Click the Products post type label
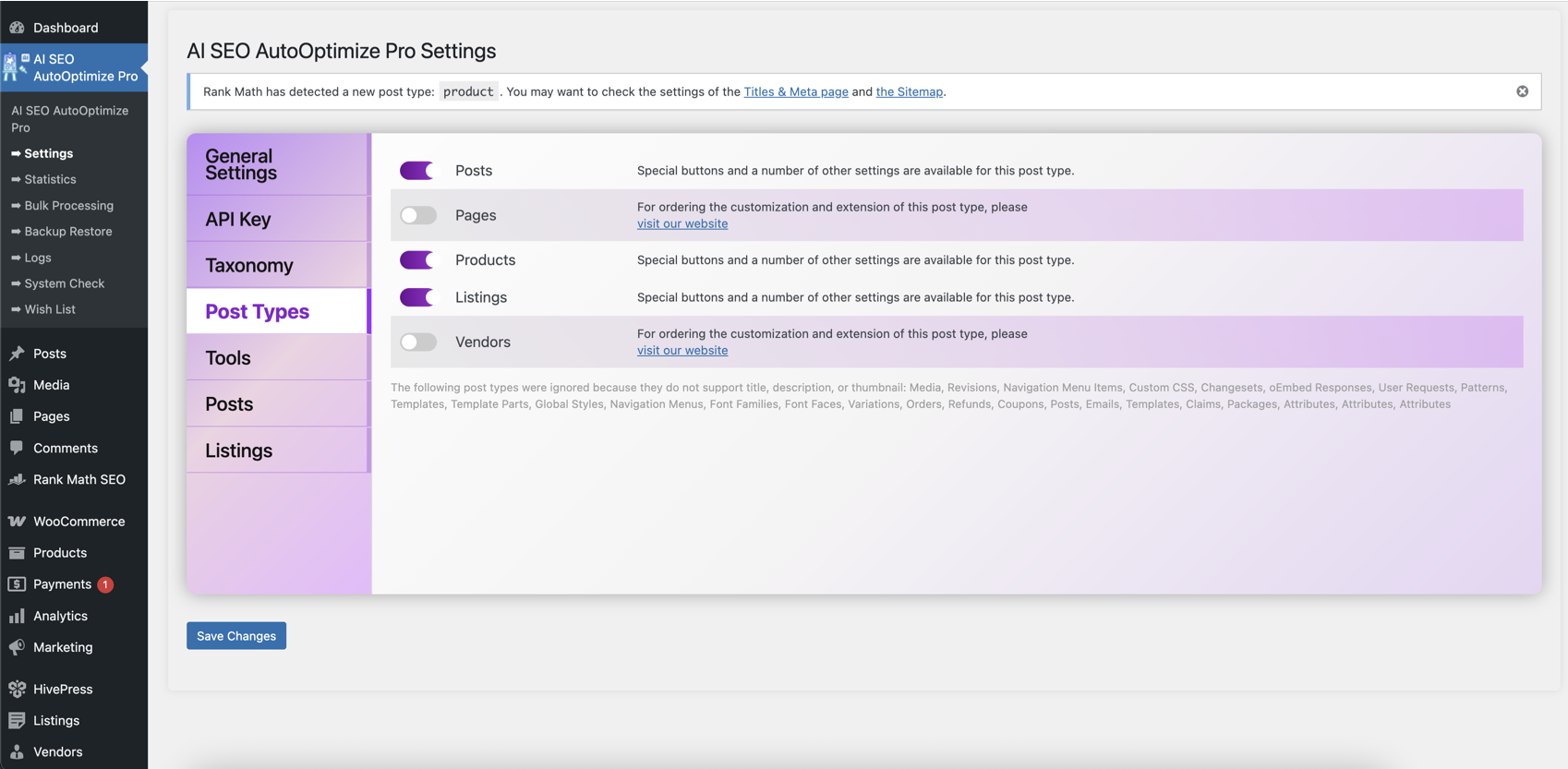The height and width of the screenshot is (769, 1568). [485, 260]
